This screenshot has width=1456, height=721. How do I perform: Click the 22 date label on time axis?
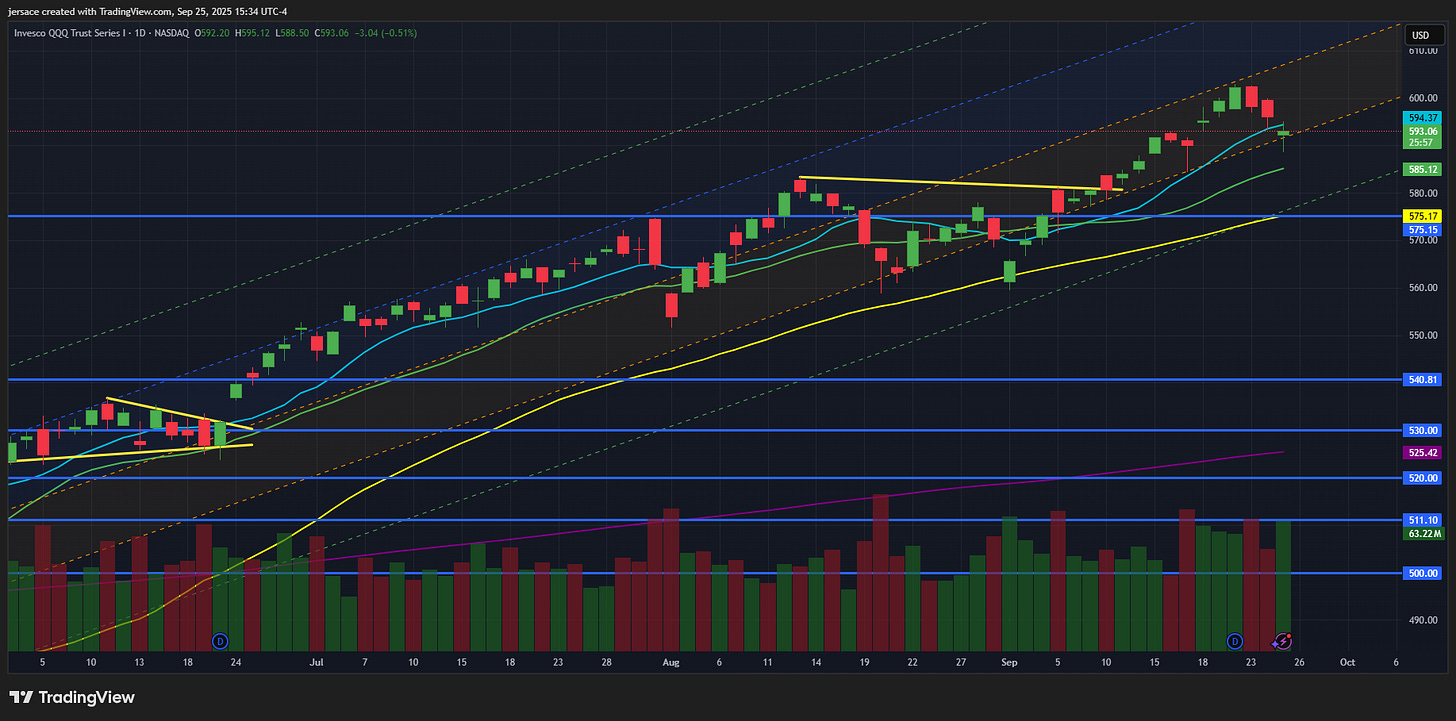pos(913,662)
